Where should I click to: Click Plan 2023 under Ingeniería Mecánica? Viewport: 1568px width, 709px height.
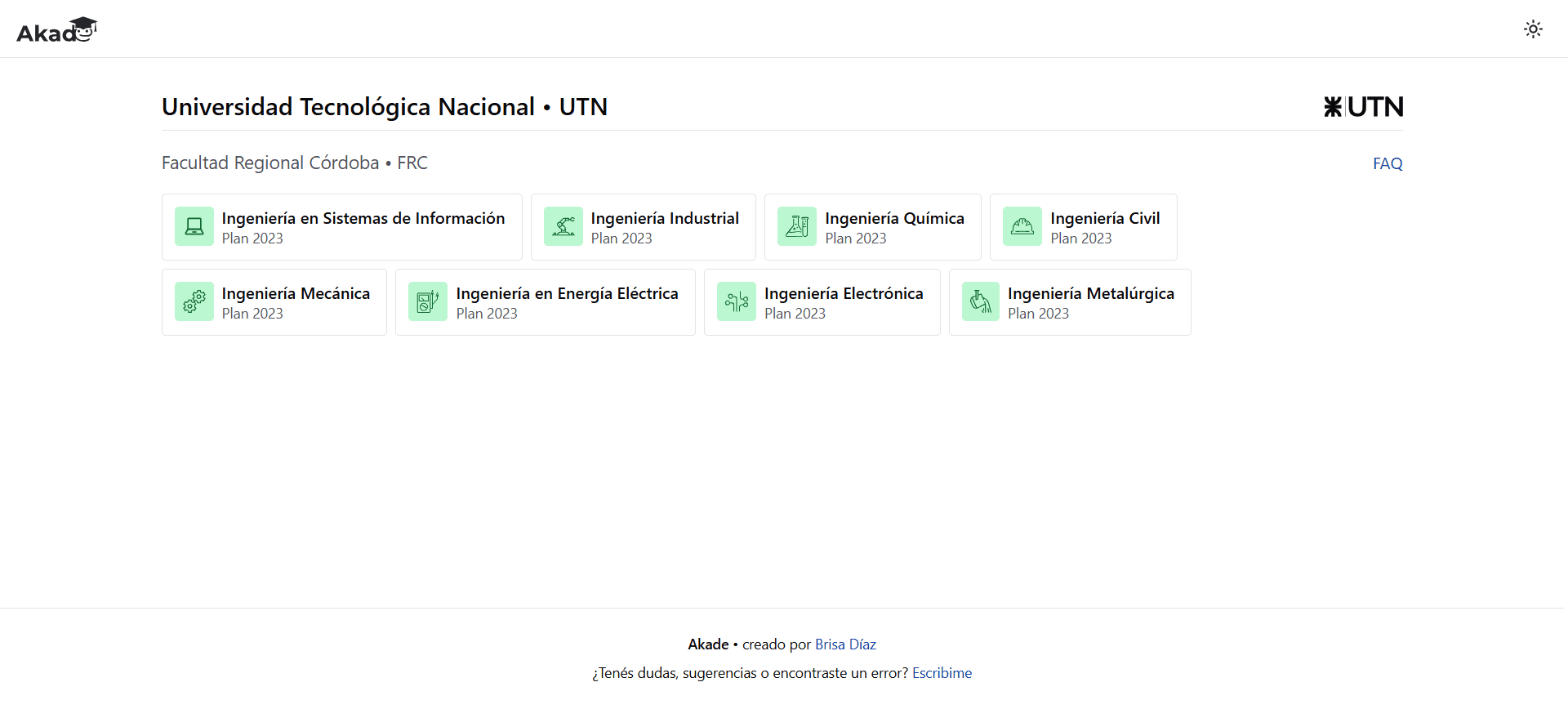pos(252,314)
